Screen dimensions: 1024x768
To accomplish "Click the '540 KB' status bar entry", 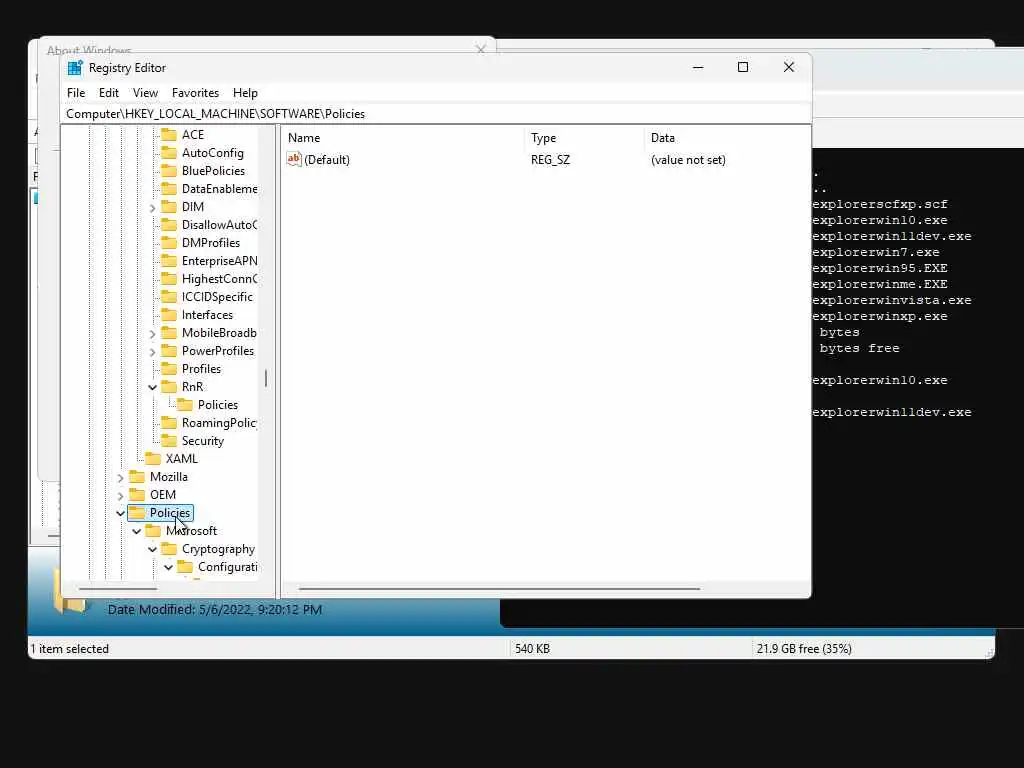I will [x=532, y=649].
